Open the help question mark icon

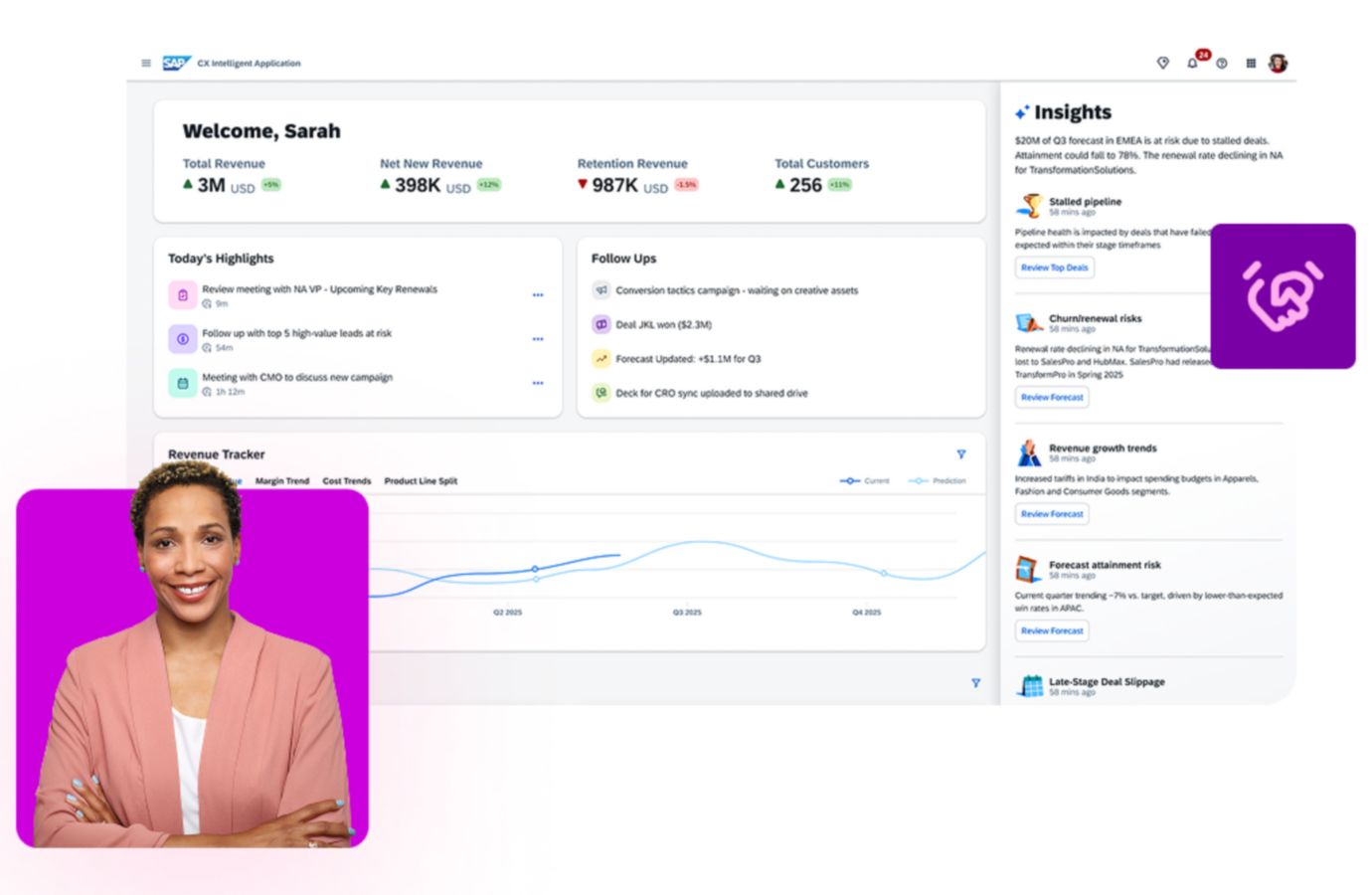[x=1222, y=64]
